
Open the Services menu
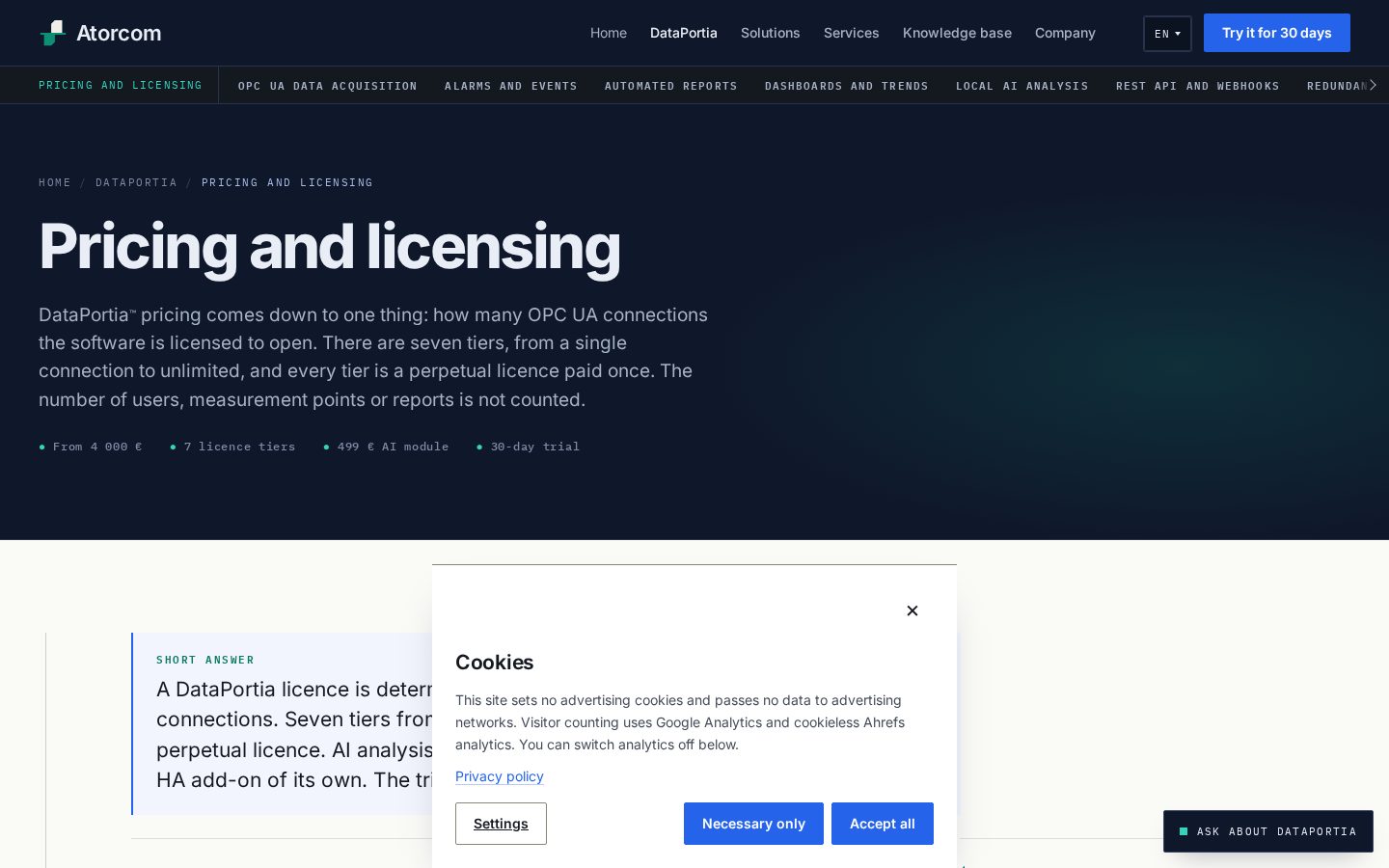[x=852, y=33]
